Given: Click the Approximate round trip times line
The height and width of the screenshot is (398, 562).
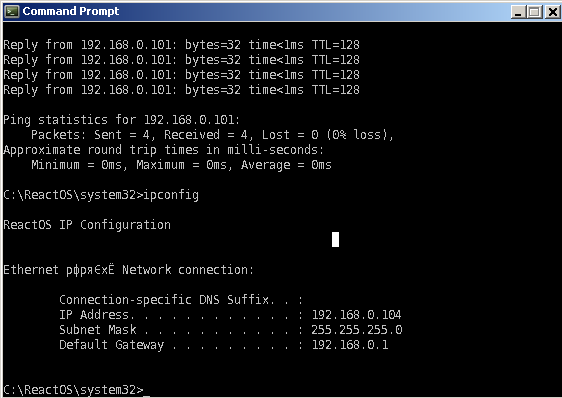Looking at the screenshot, I should click(x=163, y=150).
